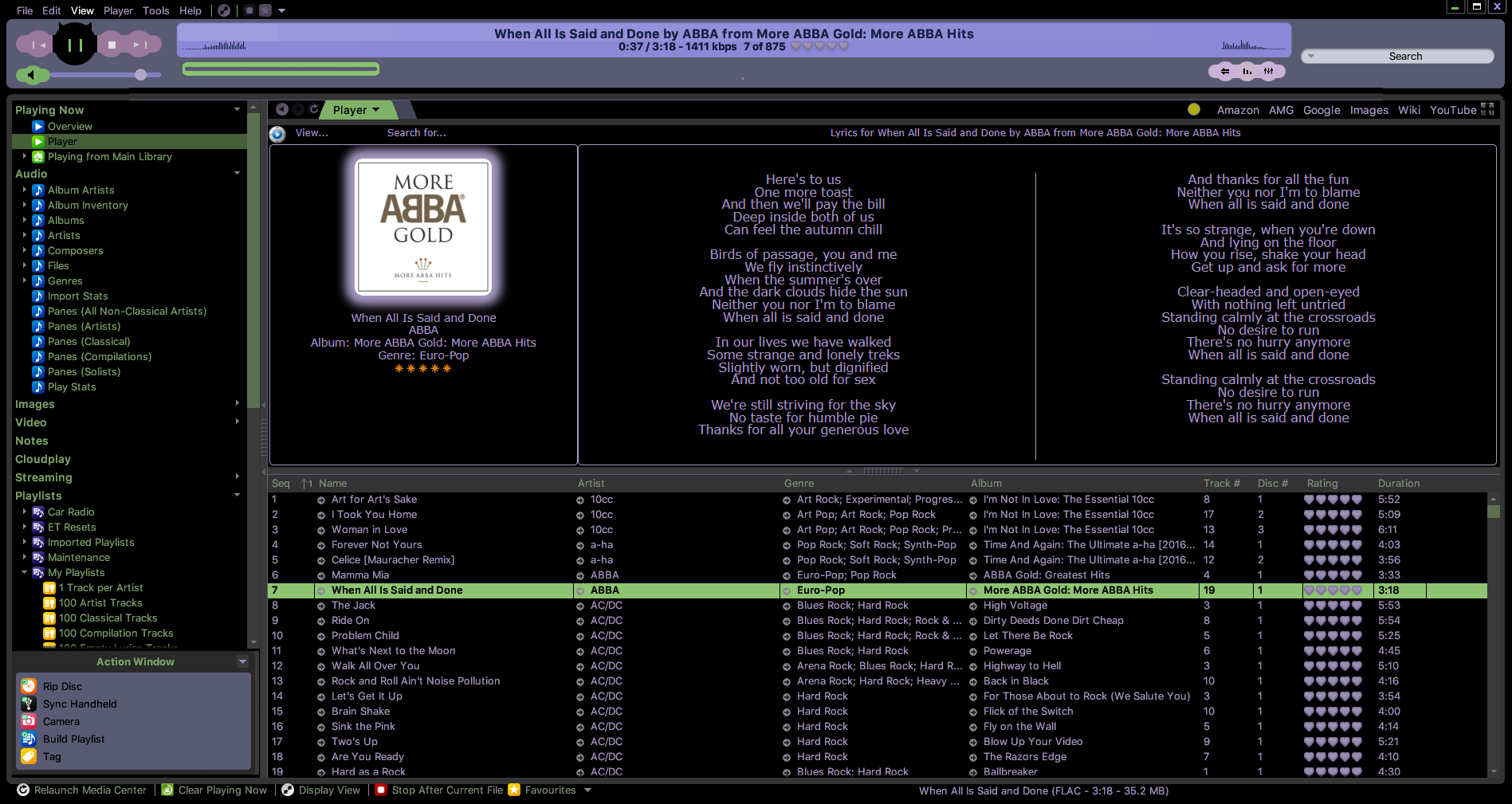Click the orange star rating under Genre
1512x804 pixels.
coord(423,368)
